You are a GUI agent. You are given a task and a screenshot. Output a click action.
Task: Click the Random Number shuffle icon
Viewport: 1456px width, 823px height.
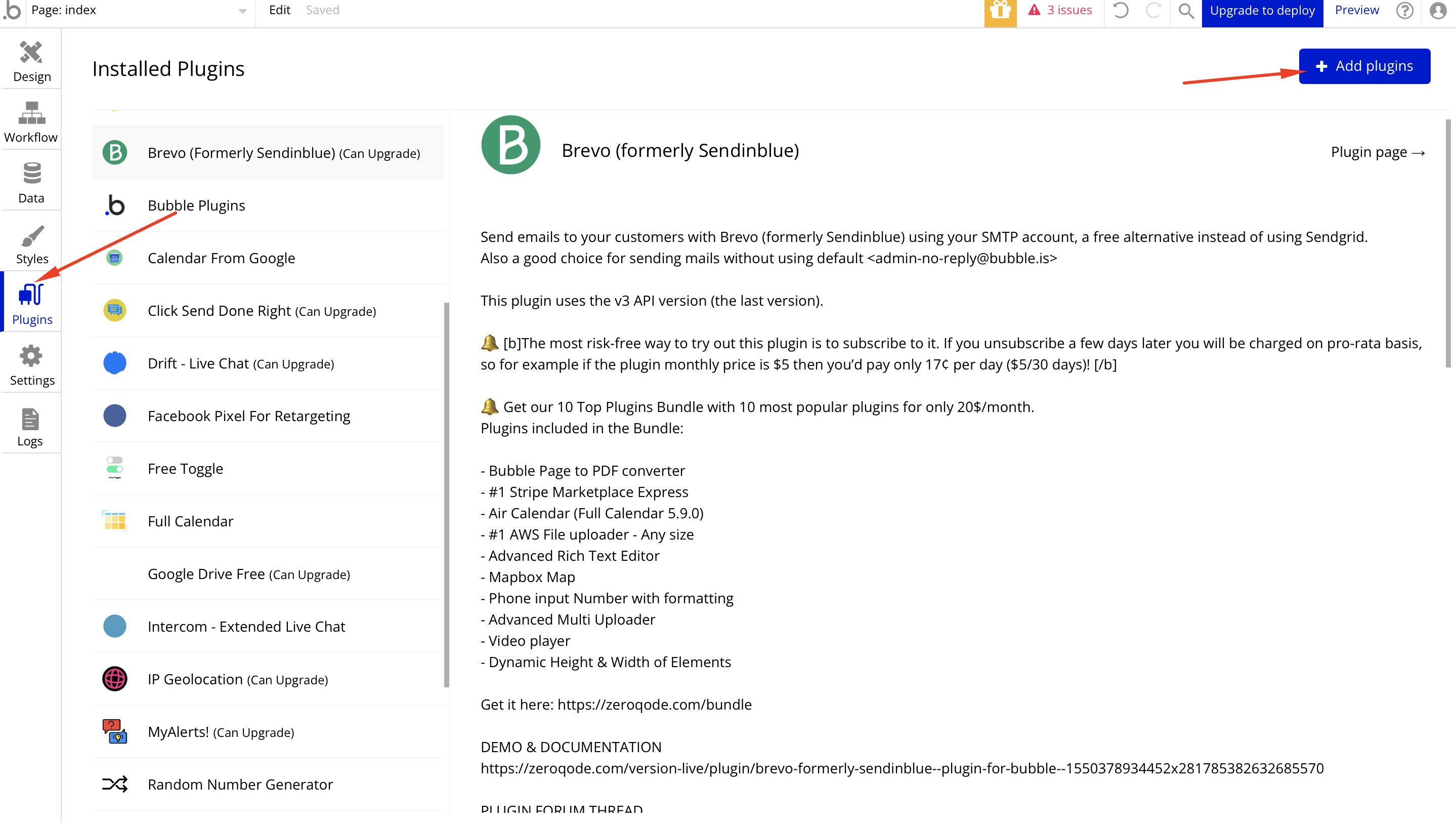click(115, 784)
